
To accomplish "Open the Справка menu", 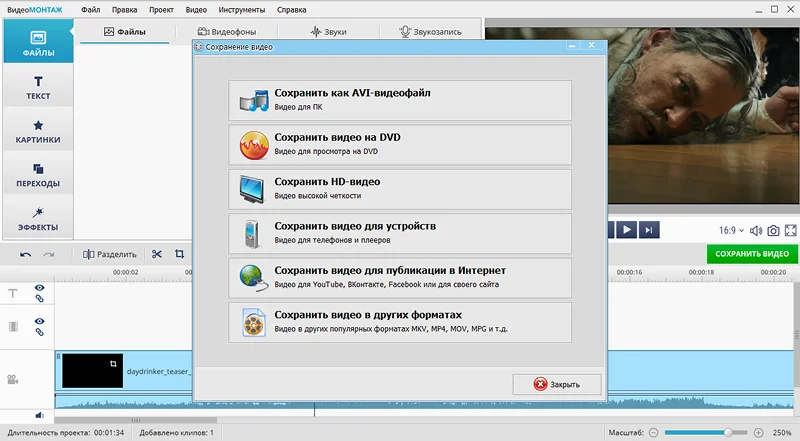I will [x=291, y=10].
